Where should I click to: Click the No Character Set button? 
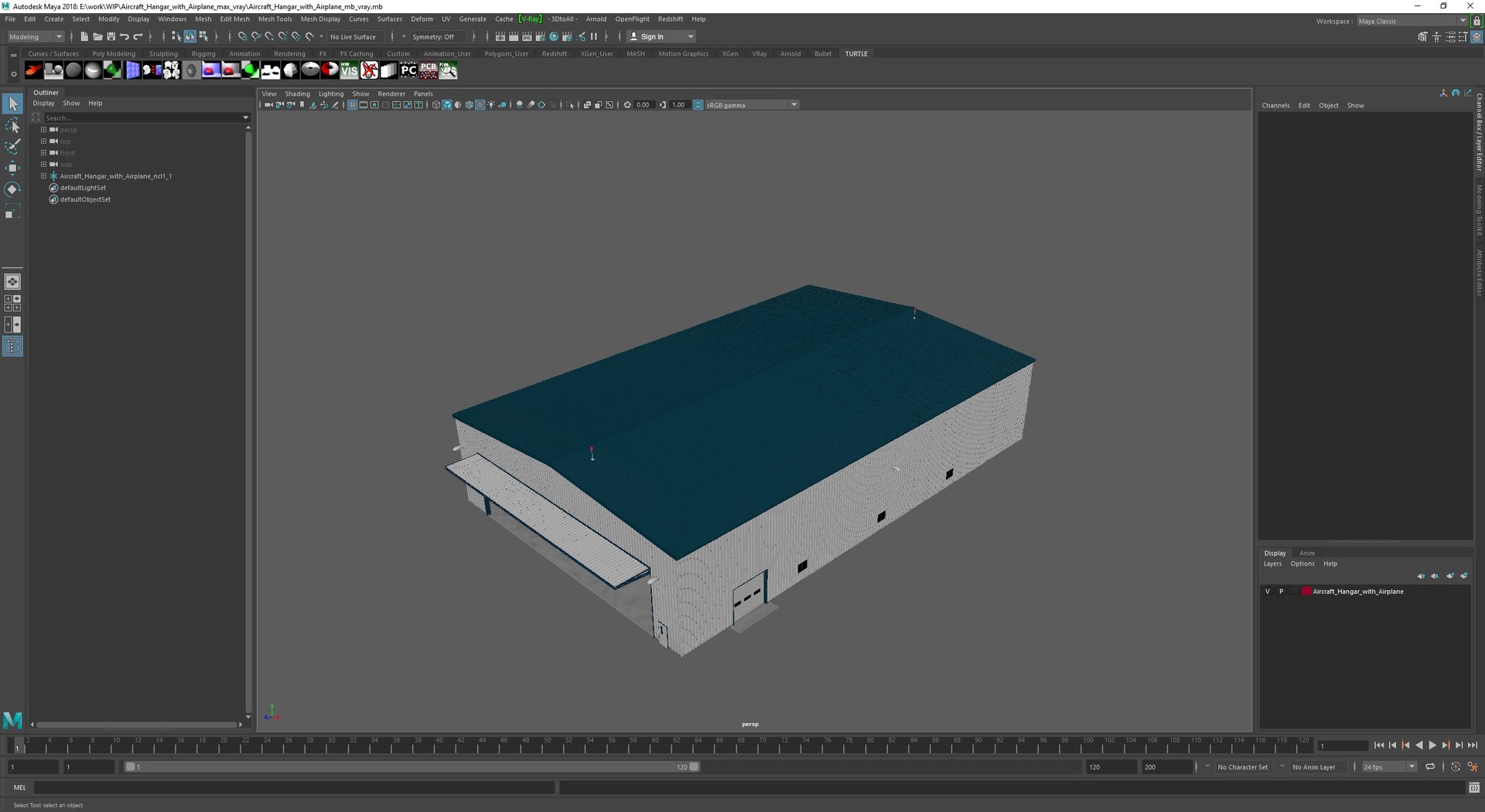(1242, 767)
